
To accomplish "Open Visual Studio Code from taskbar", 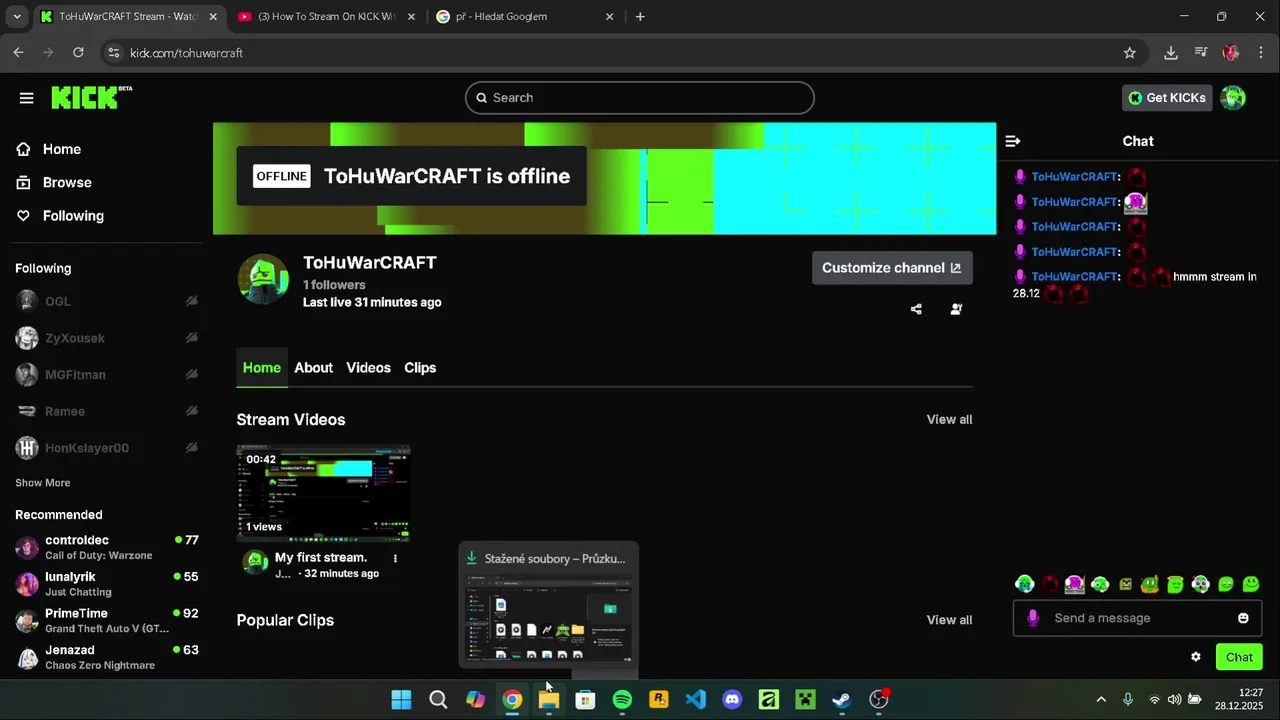I will (x=695, y=700).
